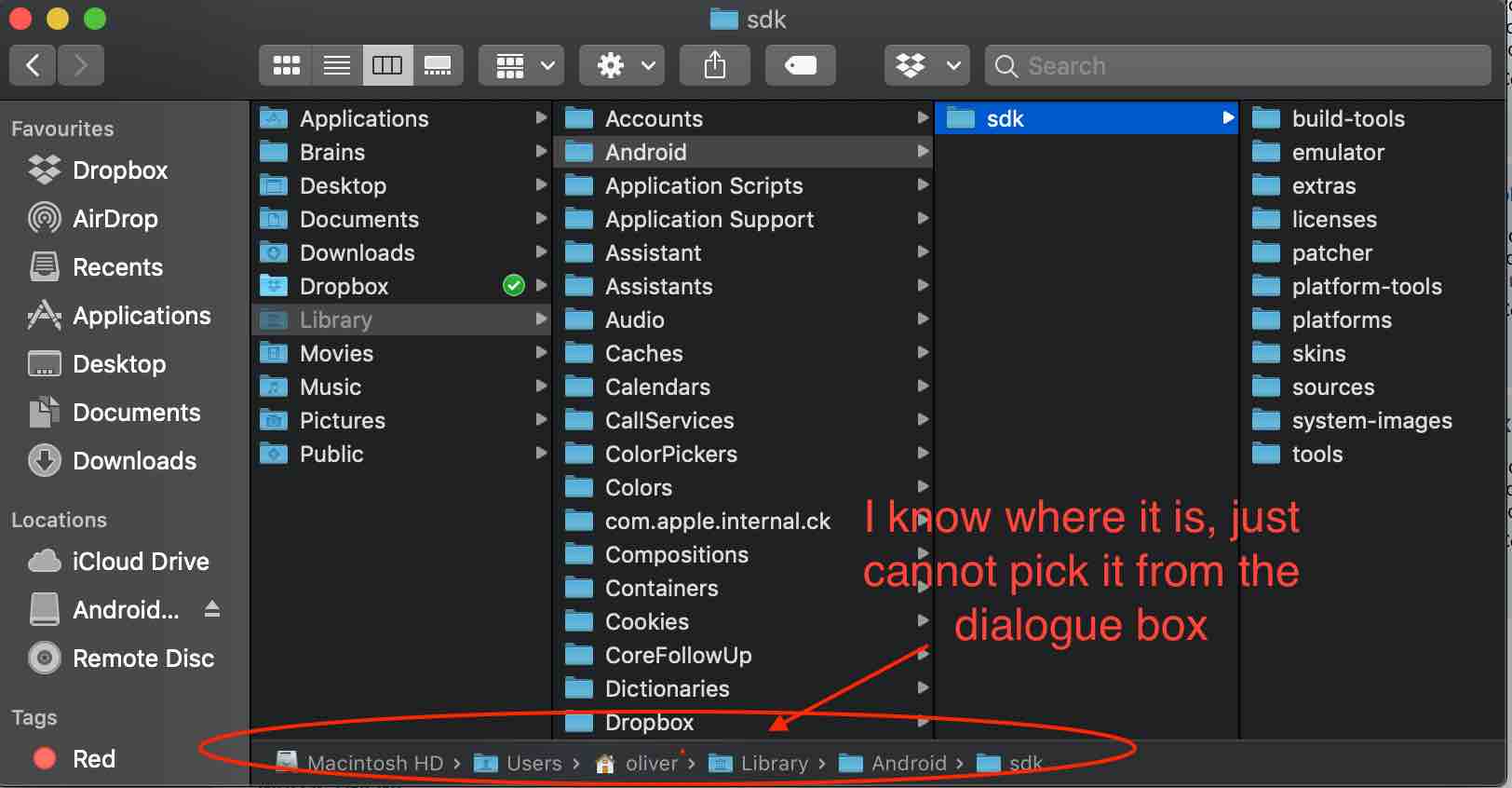Go back with the back arrow
This screenshot has height=788, width=1512.
(33, 66)
